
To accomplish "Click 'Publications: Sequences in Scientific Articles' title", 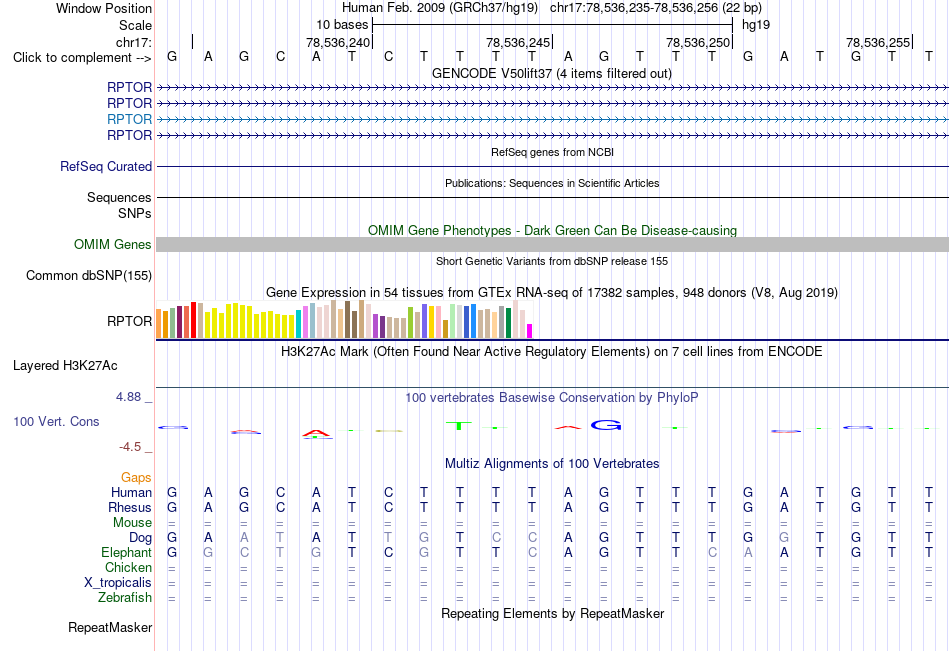I will pos(552,183).
